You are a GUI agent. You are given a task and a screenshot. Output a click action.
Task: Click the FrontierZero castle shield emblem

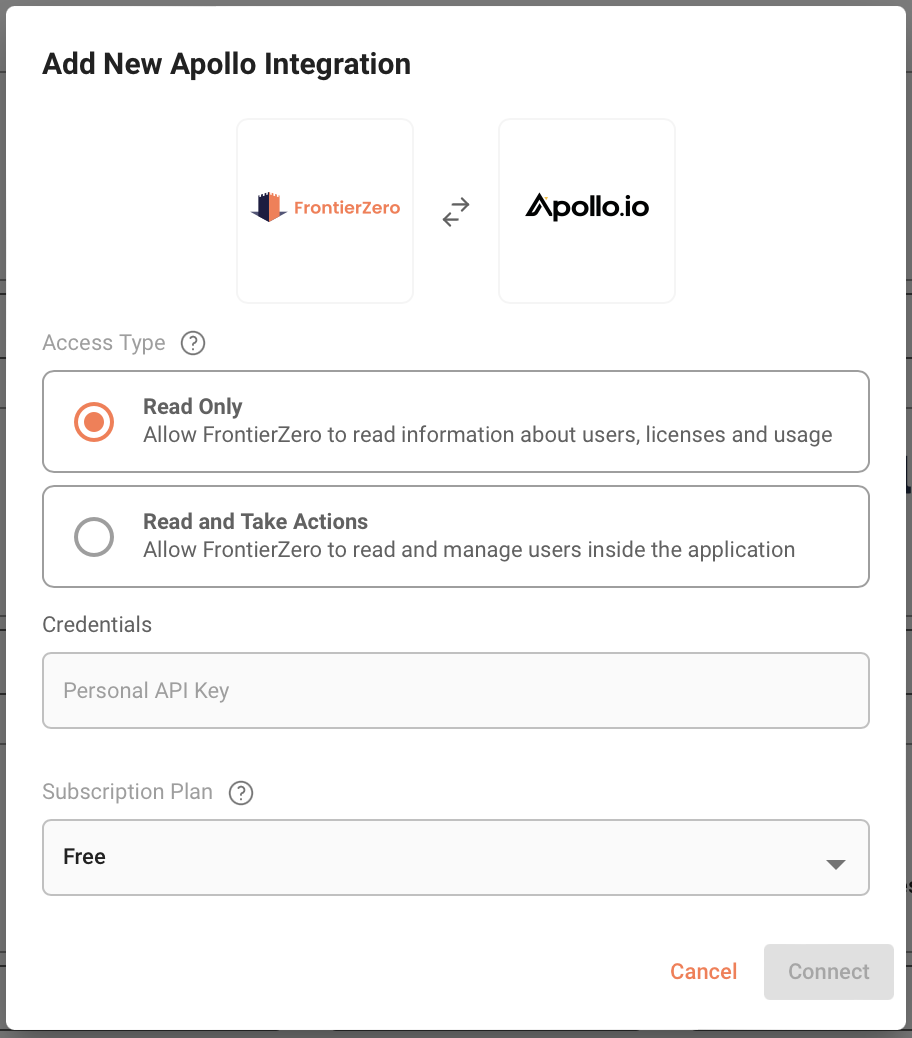click(268, 207)
